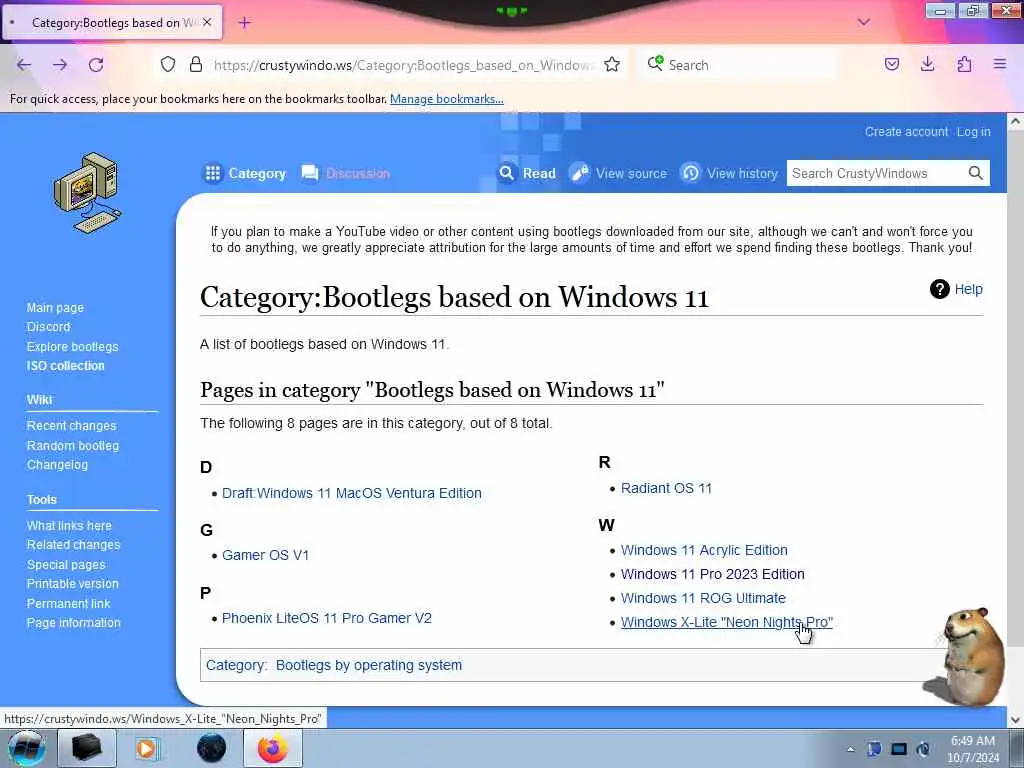Open the Category tab

tap(244, 173)
